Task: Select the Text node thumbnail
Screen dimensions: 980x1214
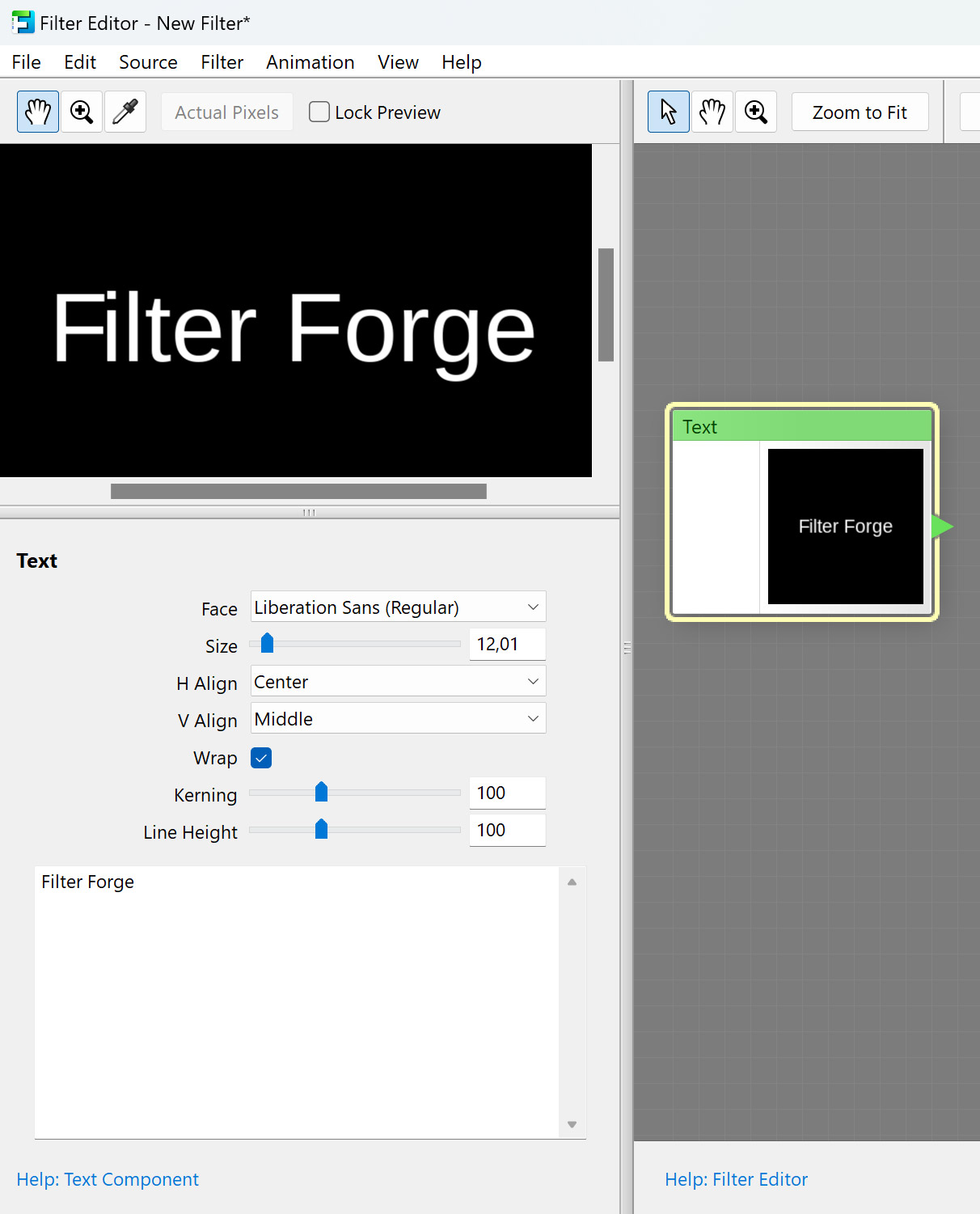Action: [846, 527]
